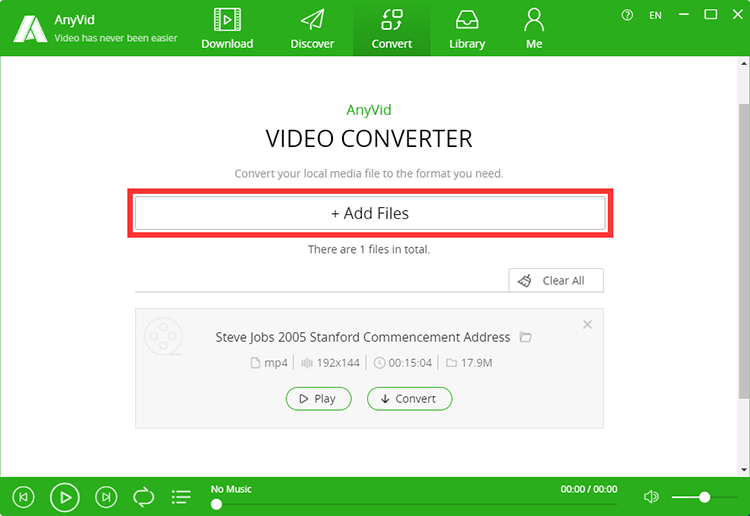Convert the Steve Jobs video
750x516 pixels.
(409, 399)
